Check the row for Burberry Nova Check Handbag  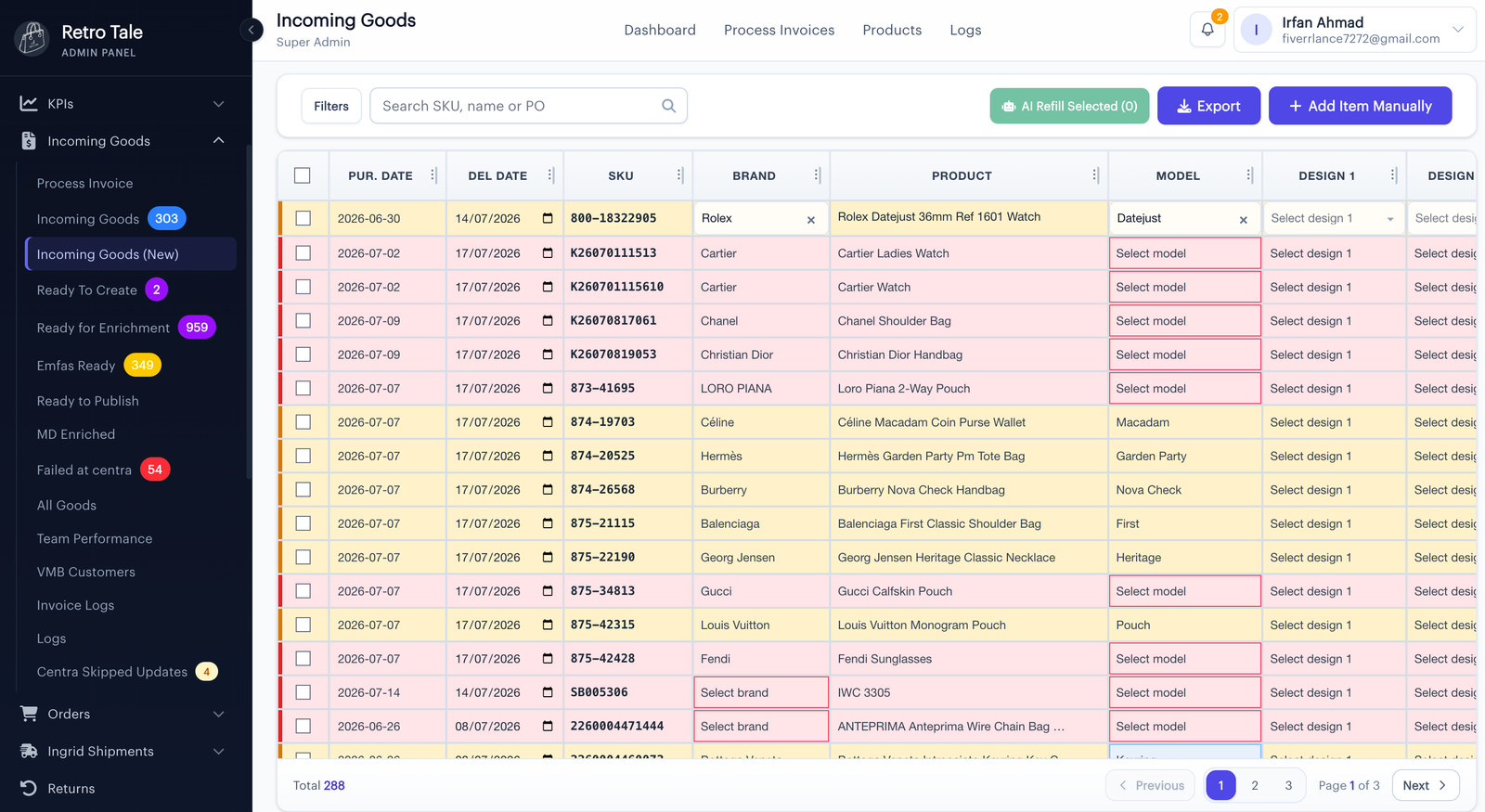coord(303,489)
